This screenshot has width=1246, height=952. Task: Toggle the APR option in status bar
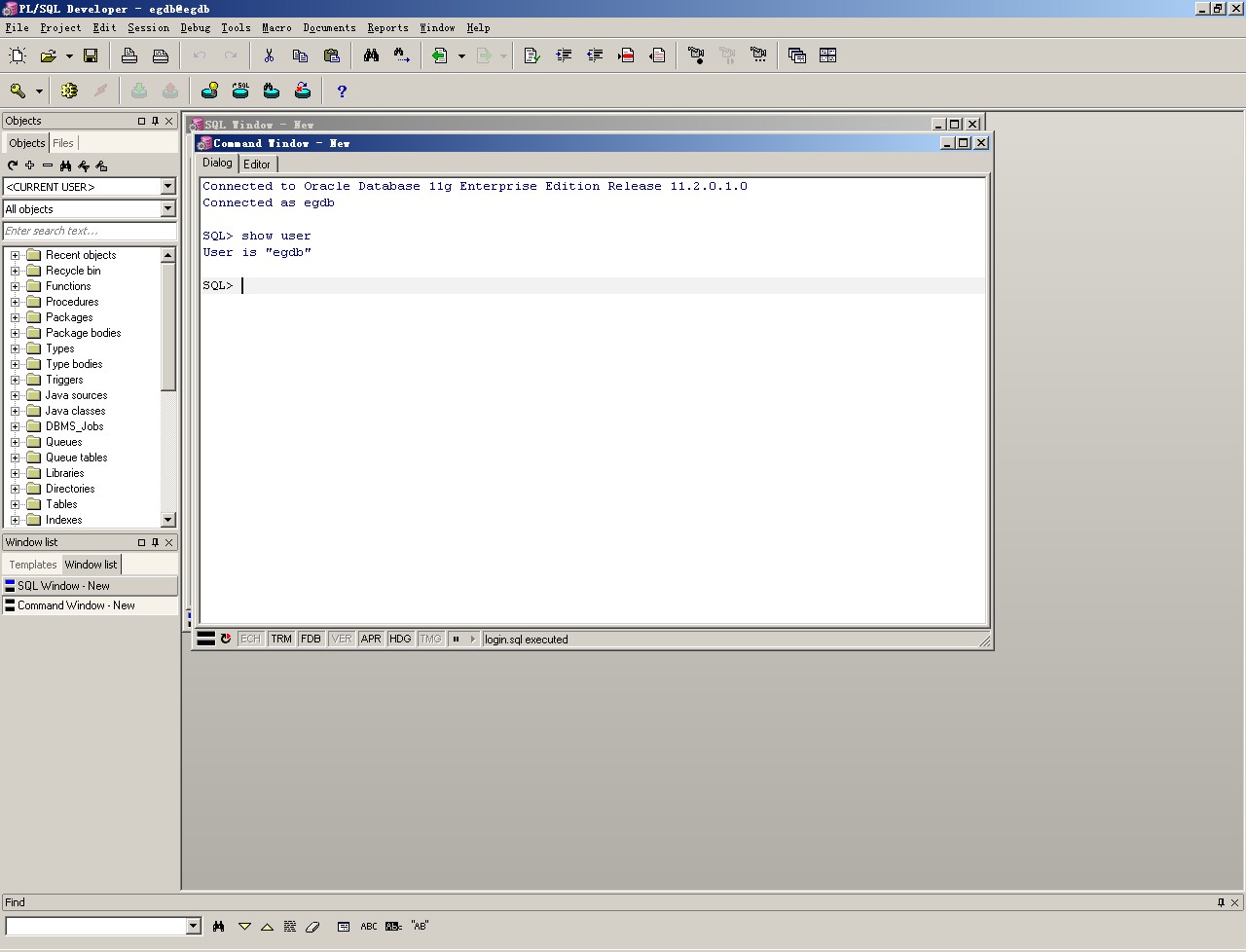[371, 639]
